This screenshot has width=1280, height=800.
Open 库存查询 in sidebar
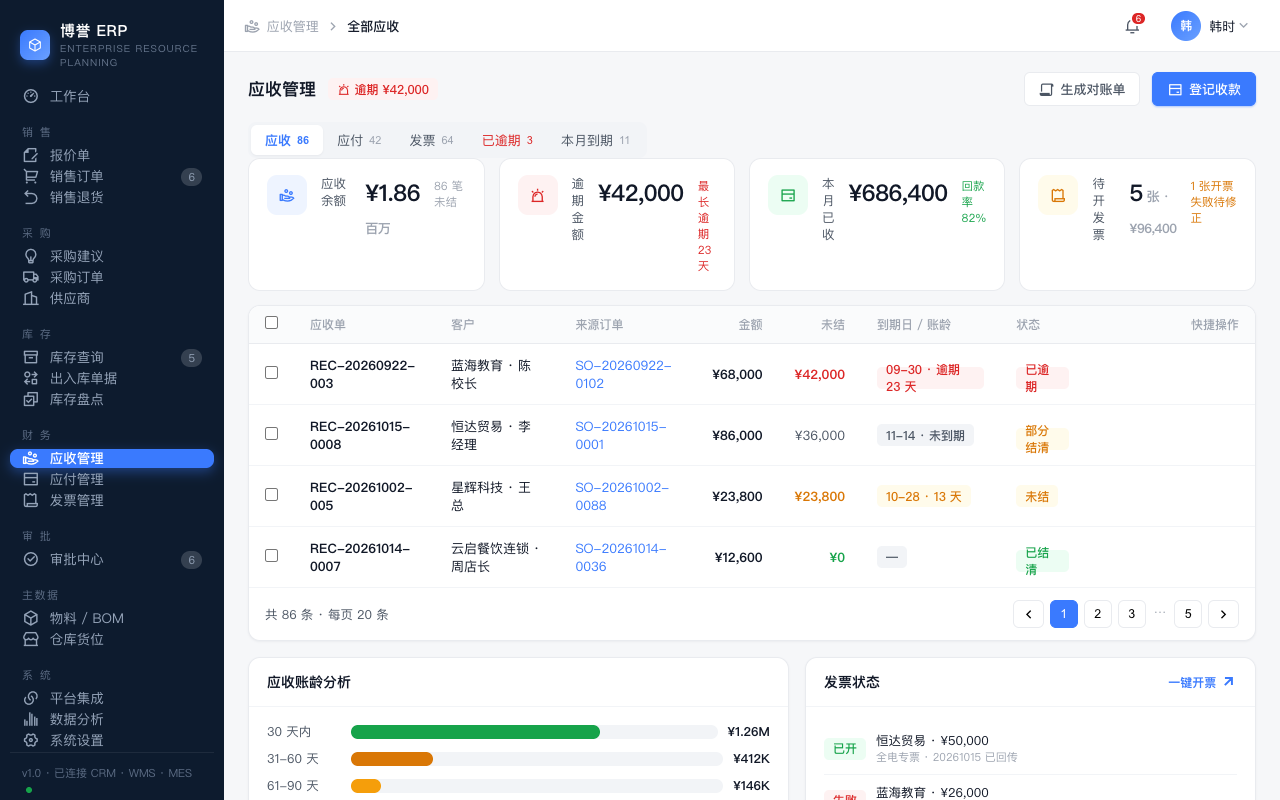112,357
